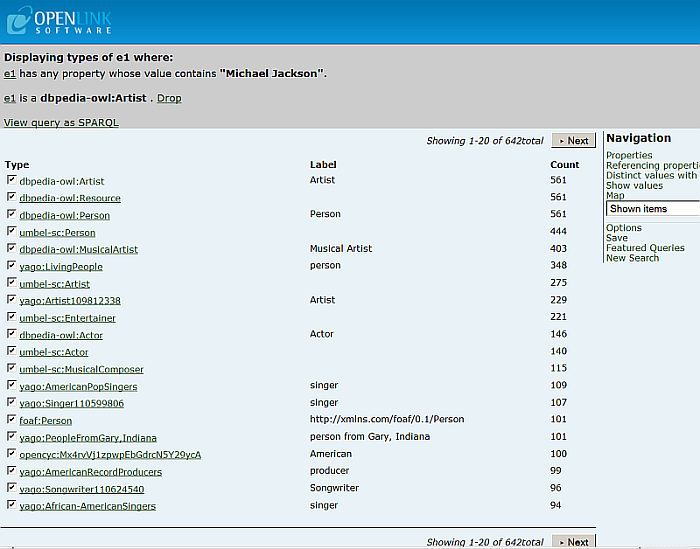The height and width of the screenshot is (549, 700).
Task: Click the bottom Next button
Action: point(574,541)
